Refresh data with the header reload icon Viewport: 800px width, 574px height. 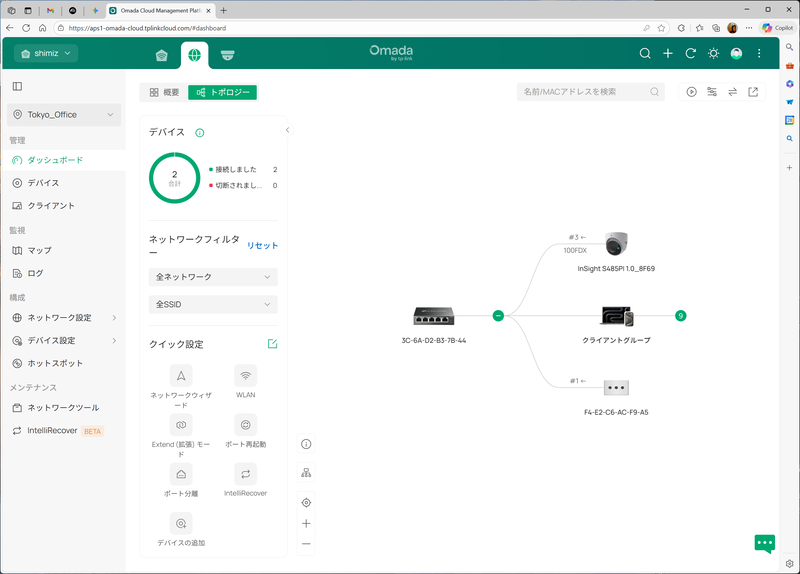pyautogui.click(x=691, y=54)
